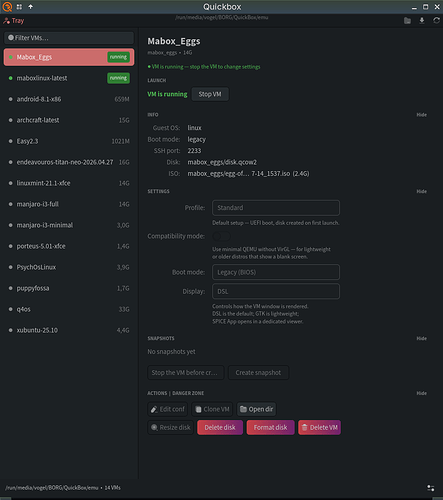Hide the Actions danger zone section

(421, 393)
